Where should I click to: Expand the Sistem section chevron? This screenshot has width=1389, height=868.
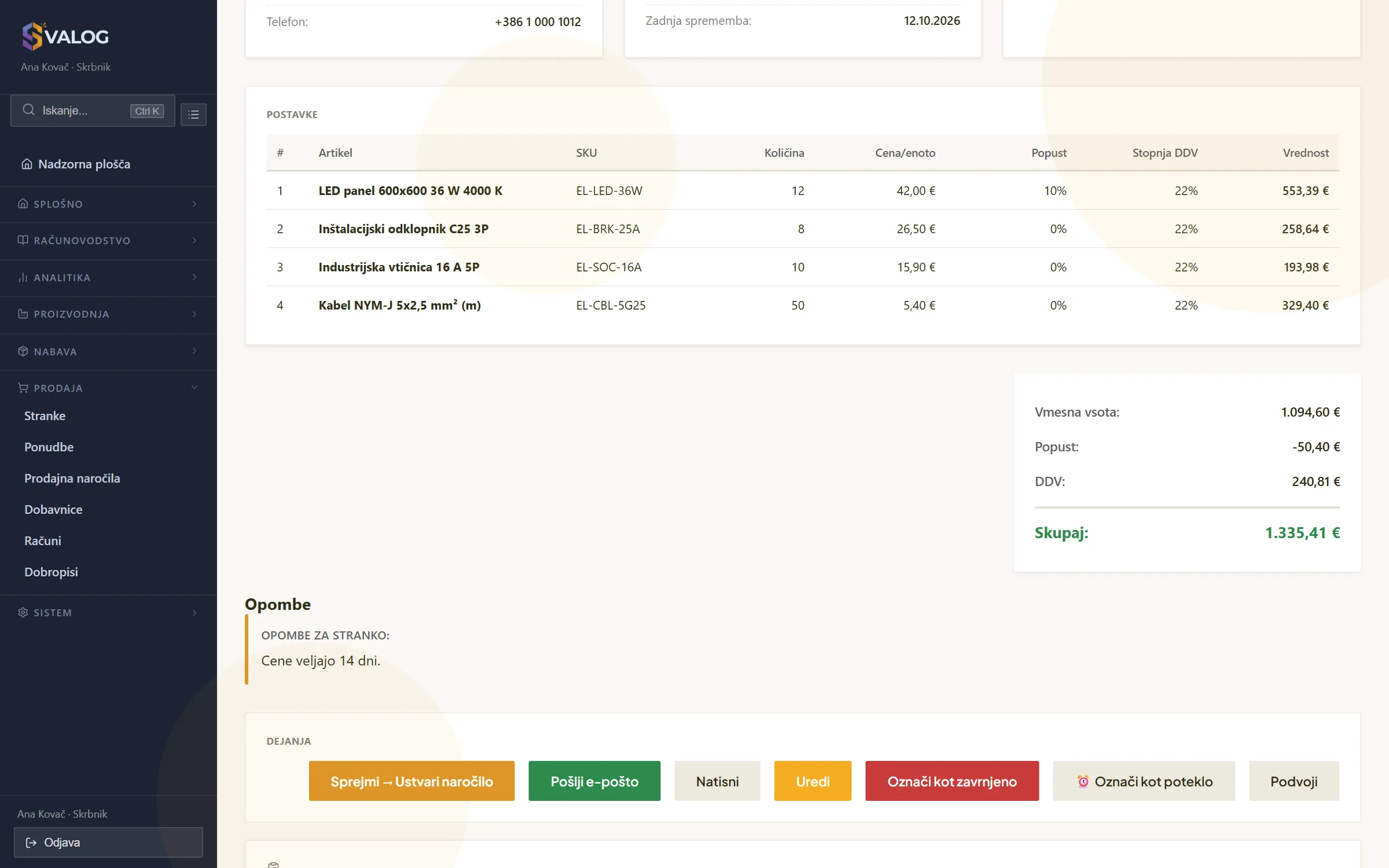click(194, 612)
